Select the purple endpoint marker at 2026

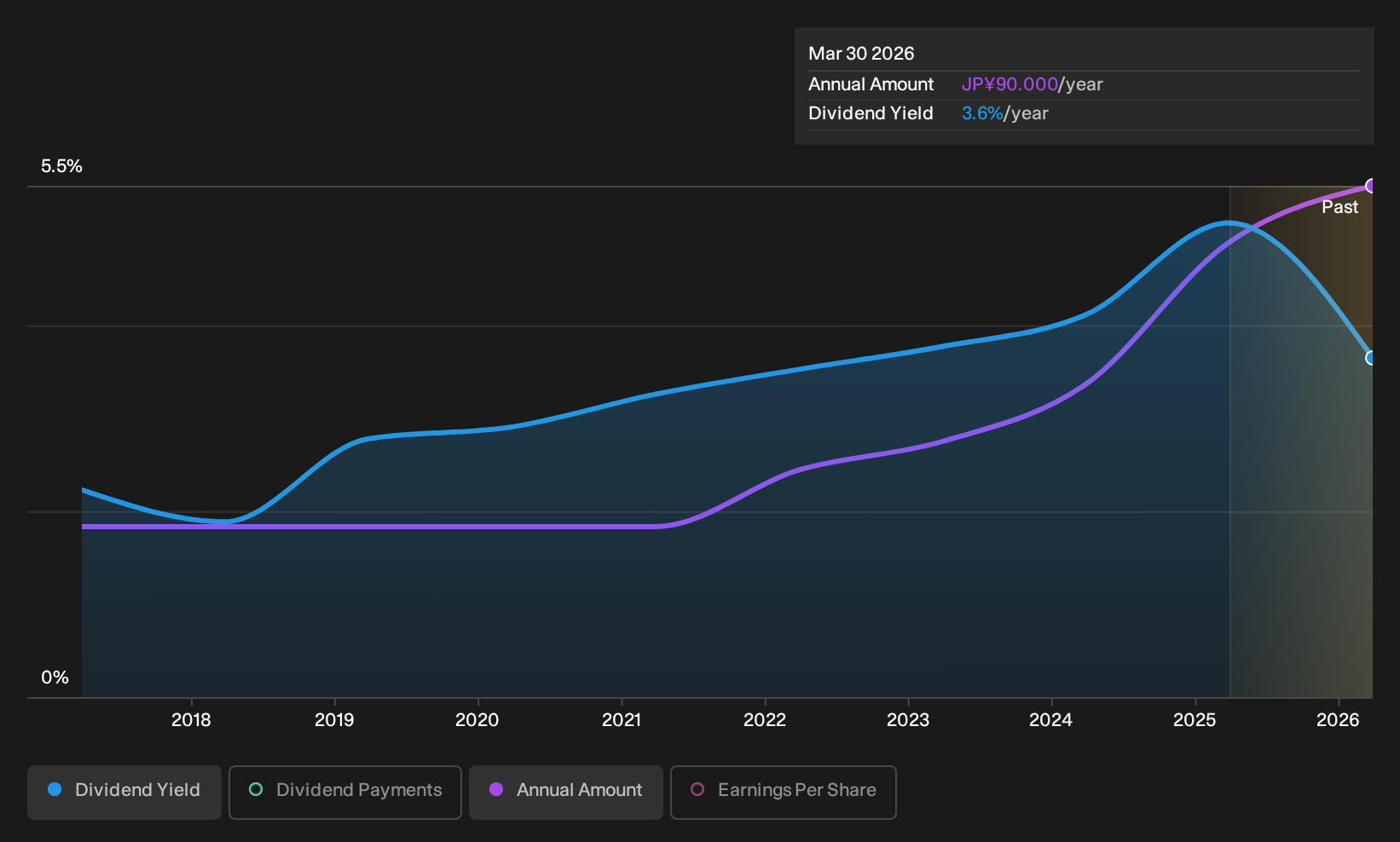point(1371,186)
